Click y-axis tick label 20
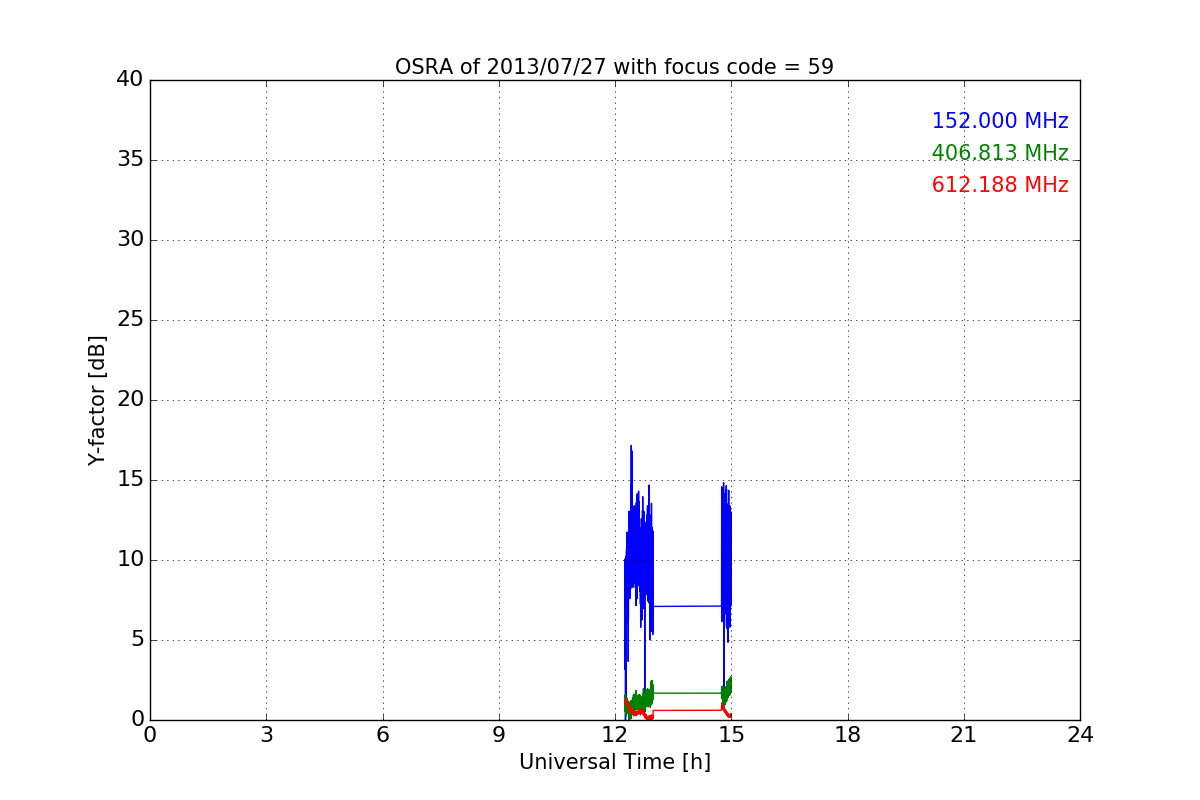Image resolution: width=1200 pixels, height=800 pixels. (x=130, y=400)
